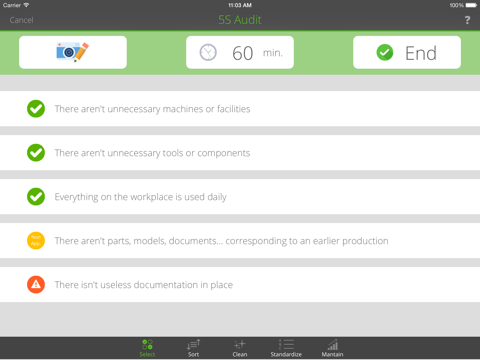Open the camera and pencil photo note button

pos(73,52)
